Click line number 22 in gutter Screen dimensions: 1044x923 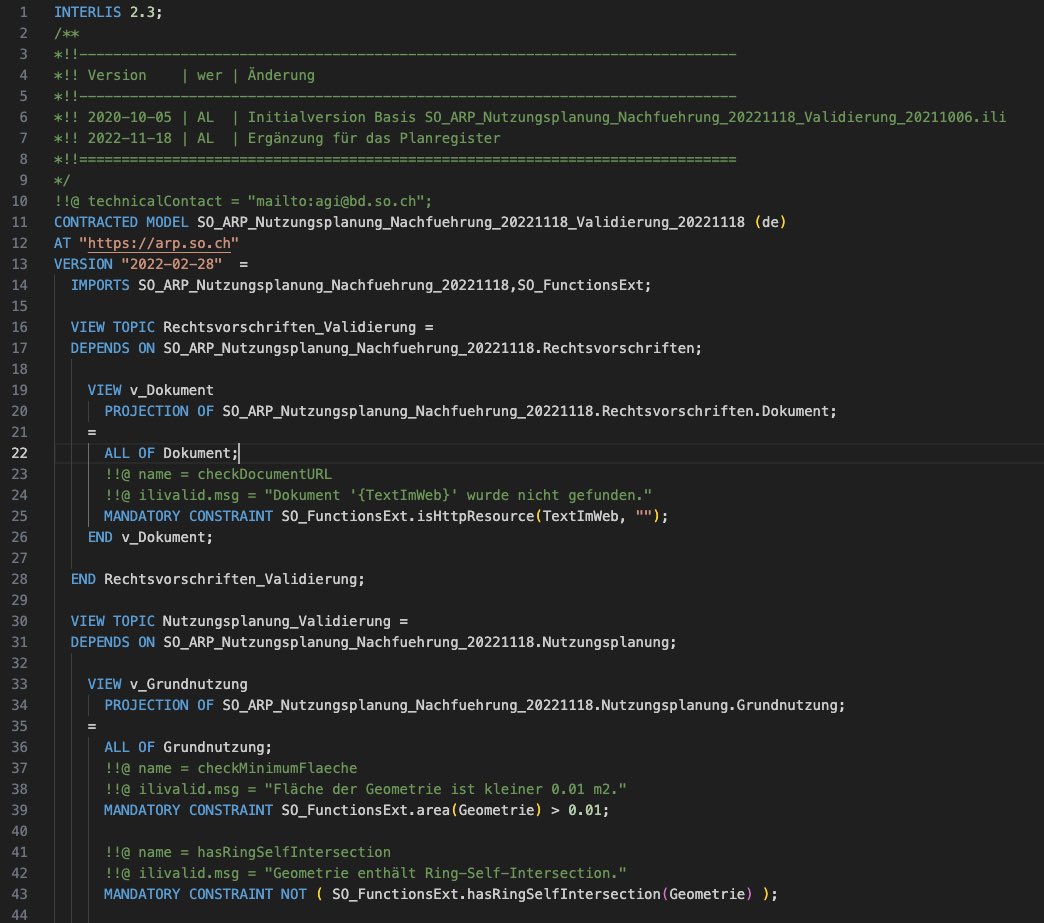(19, 453)
